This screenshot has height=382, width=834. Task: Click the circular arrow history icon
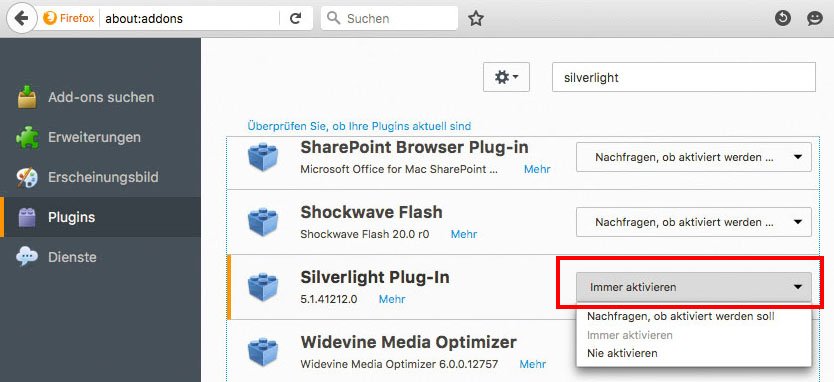pos(782,19)
